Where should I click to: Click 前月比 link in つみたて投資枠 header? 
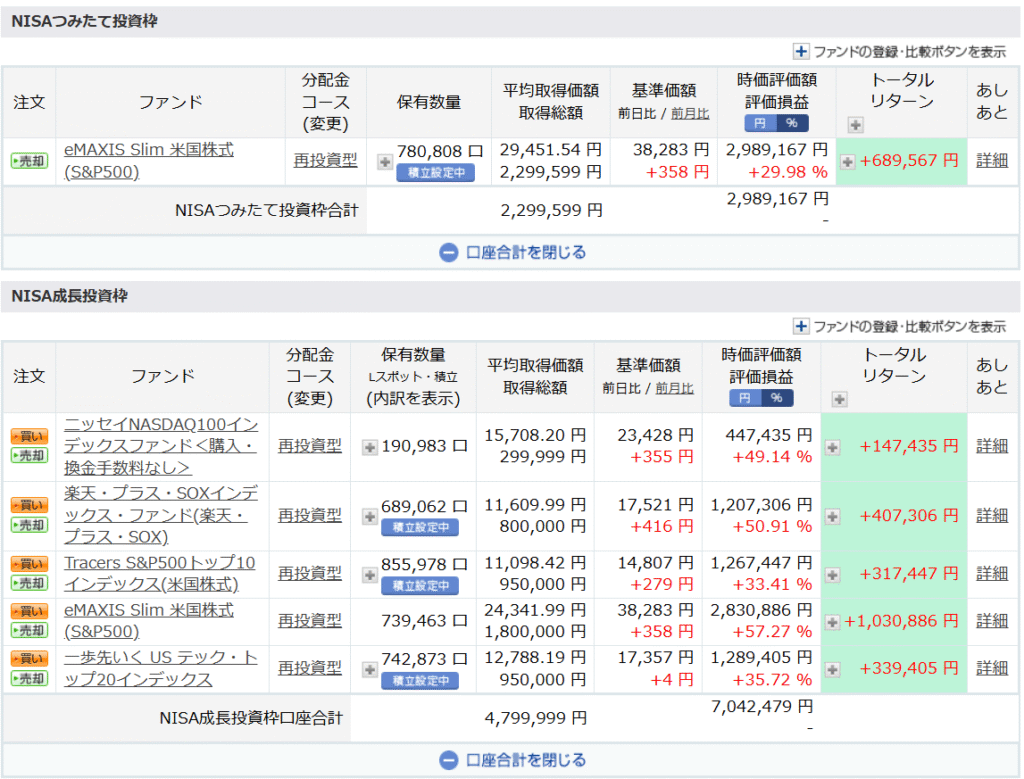[690, 113]
